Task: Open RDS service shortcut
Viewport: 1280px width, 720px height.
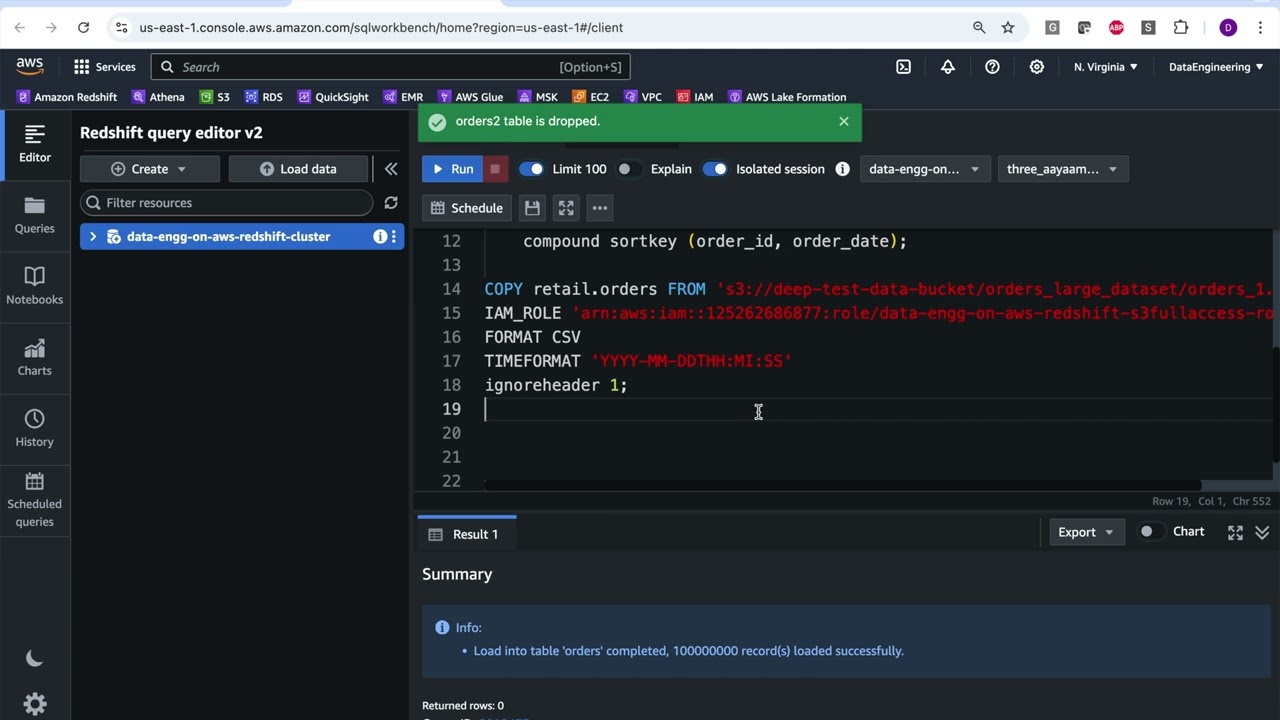Action: click(x=263, y=97)
